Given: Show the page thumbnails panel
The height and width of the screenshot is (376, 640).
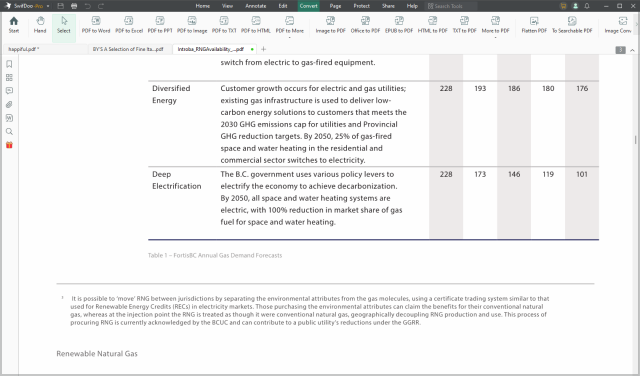Looking at the screenshot, I should tap(9, 78).
